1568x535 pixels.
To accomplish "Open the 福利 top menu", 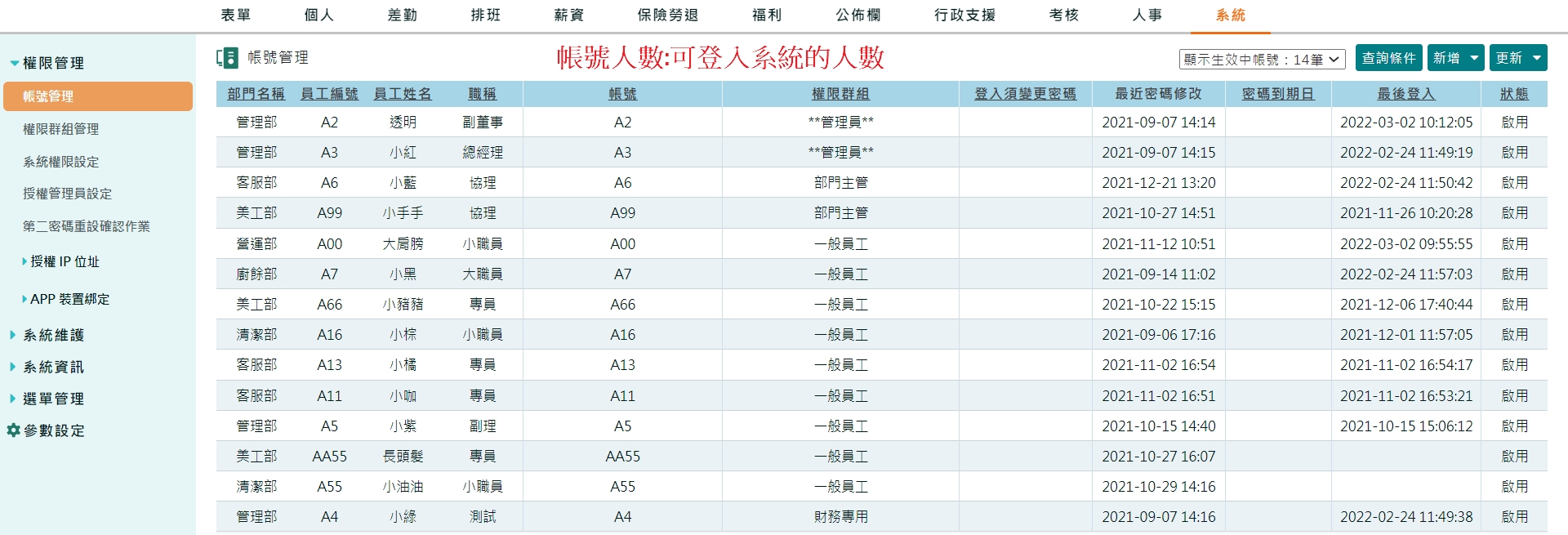I will (767, 15).
